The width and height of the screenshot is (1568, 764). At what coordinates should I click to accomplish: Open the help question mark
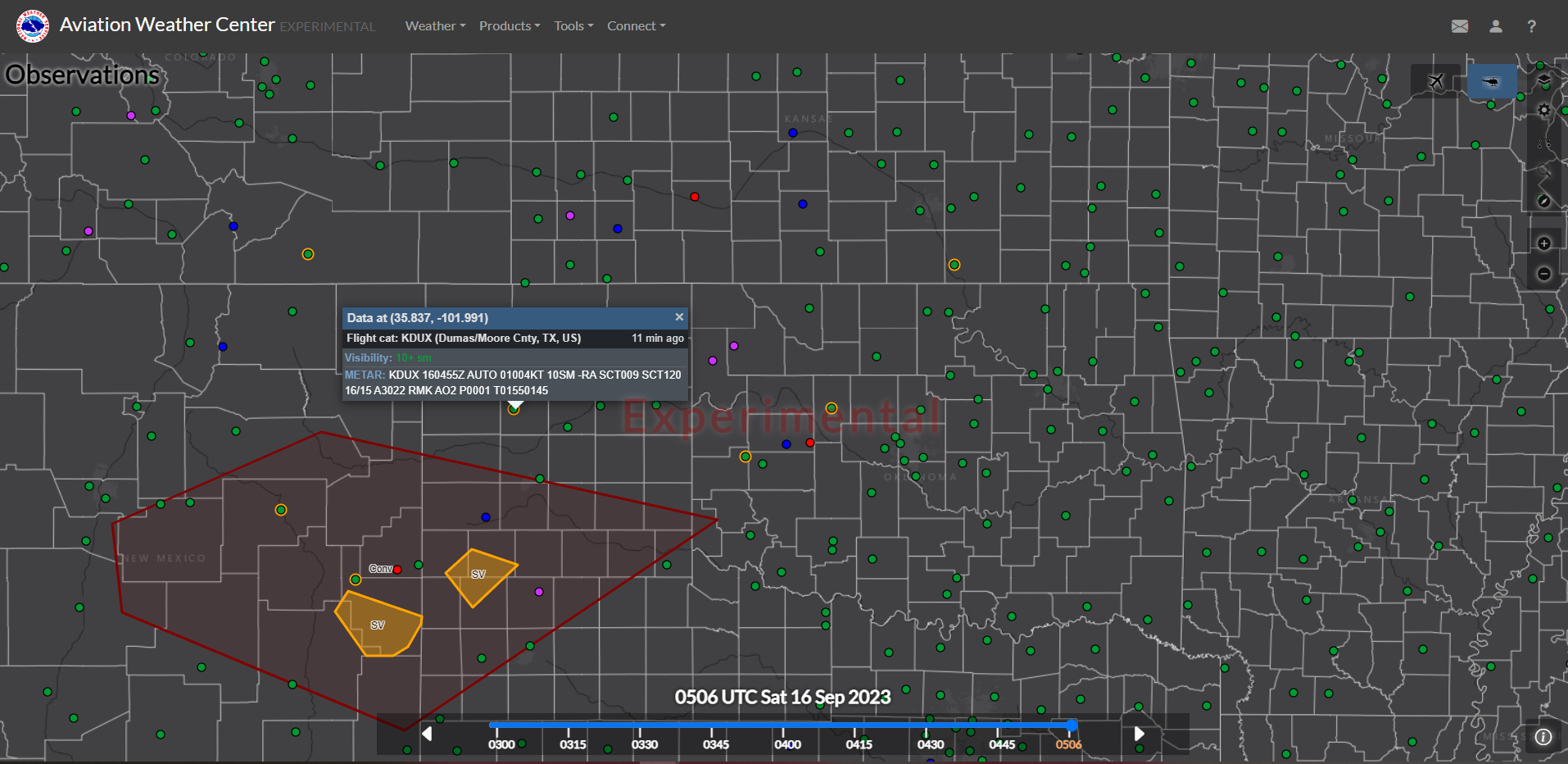[1531, 26]
